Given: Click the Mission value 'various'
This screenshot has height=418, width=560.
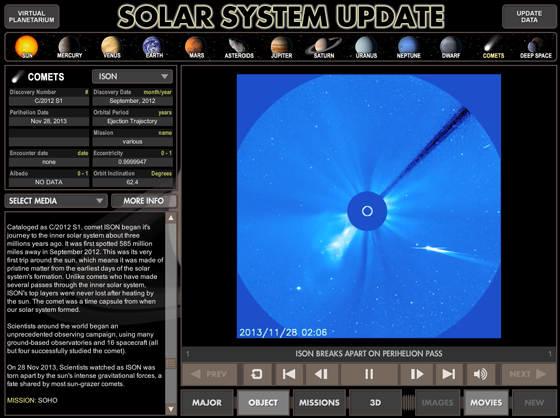Looking at the screenshot, I should [x=132, y=141].
